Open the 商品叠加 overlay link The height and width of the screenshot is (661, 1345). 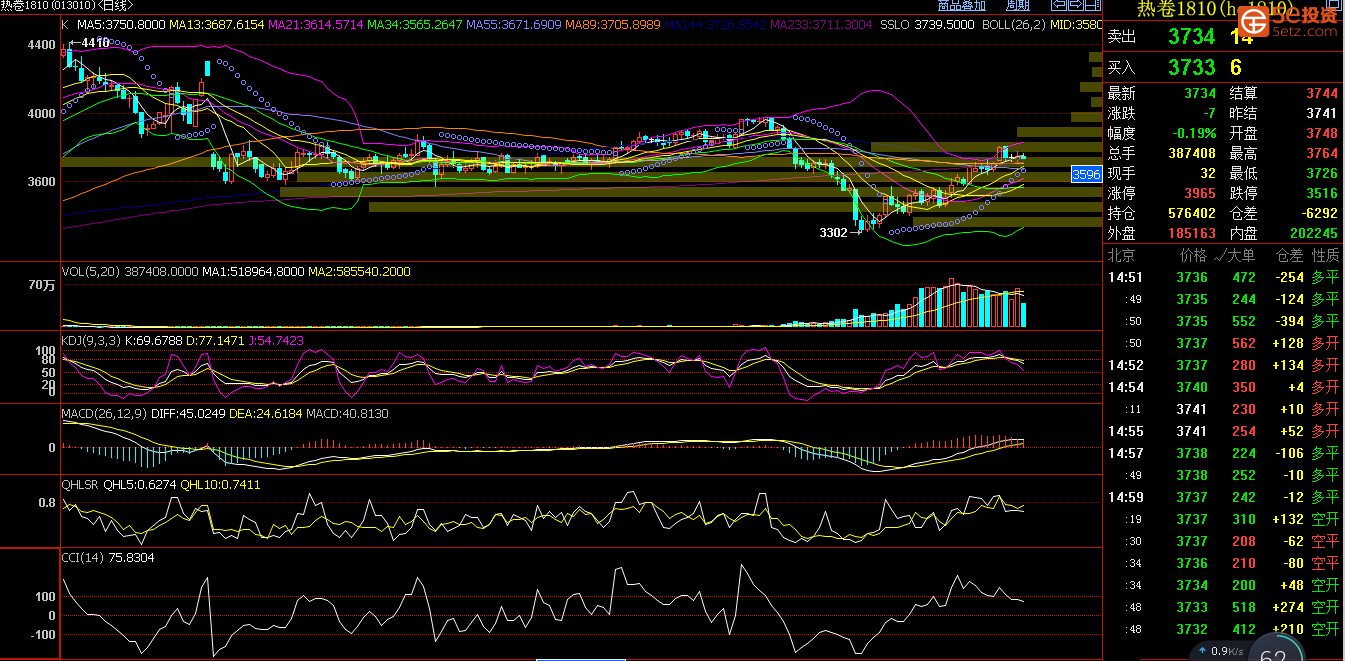pyautogui.click(x=961, y=5)
